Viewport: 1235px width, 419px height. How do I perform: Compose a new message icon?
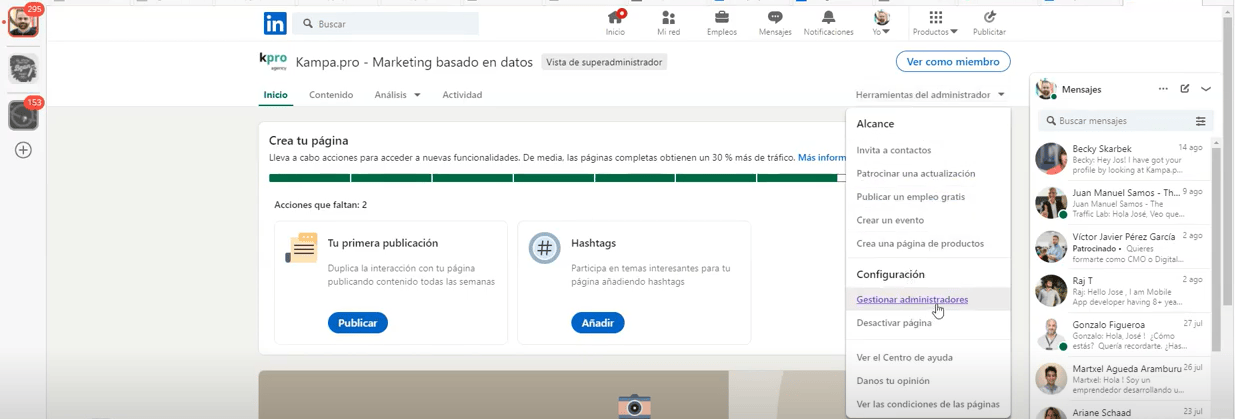click(x=1185, y=89)
